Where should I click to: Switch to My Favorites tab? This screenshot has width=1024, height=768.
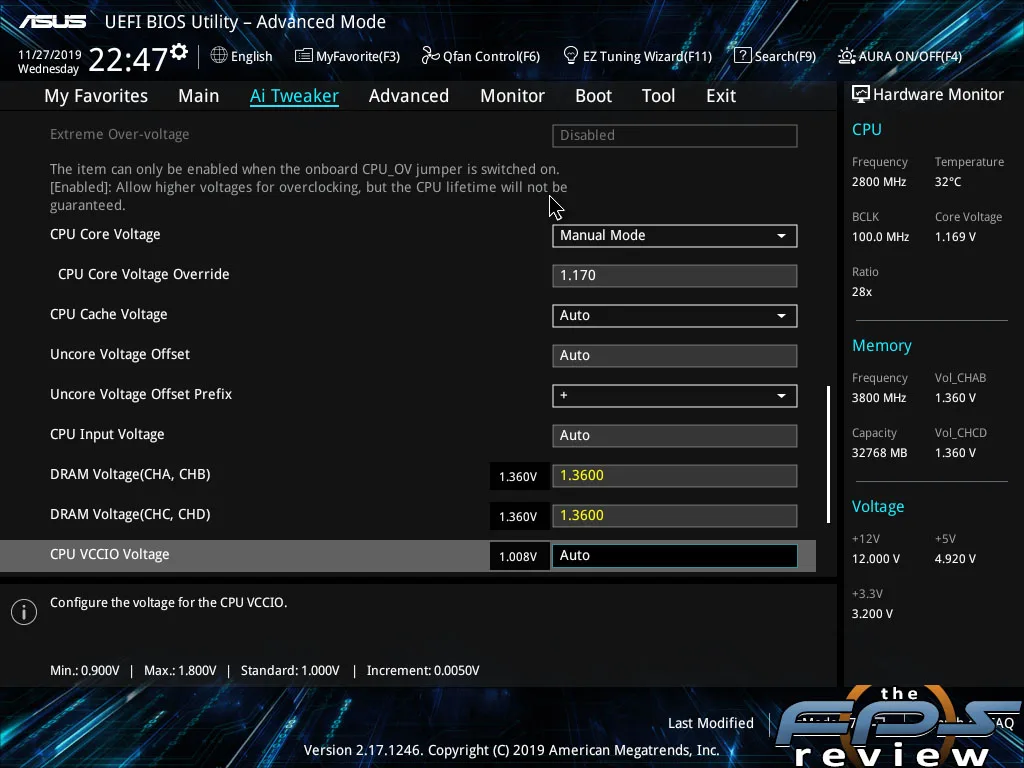[96, 96]
